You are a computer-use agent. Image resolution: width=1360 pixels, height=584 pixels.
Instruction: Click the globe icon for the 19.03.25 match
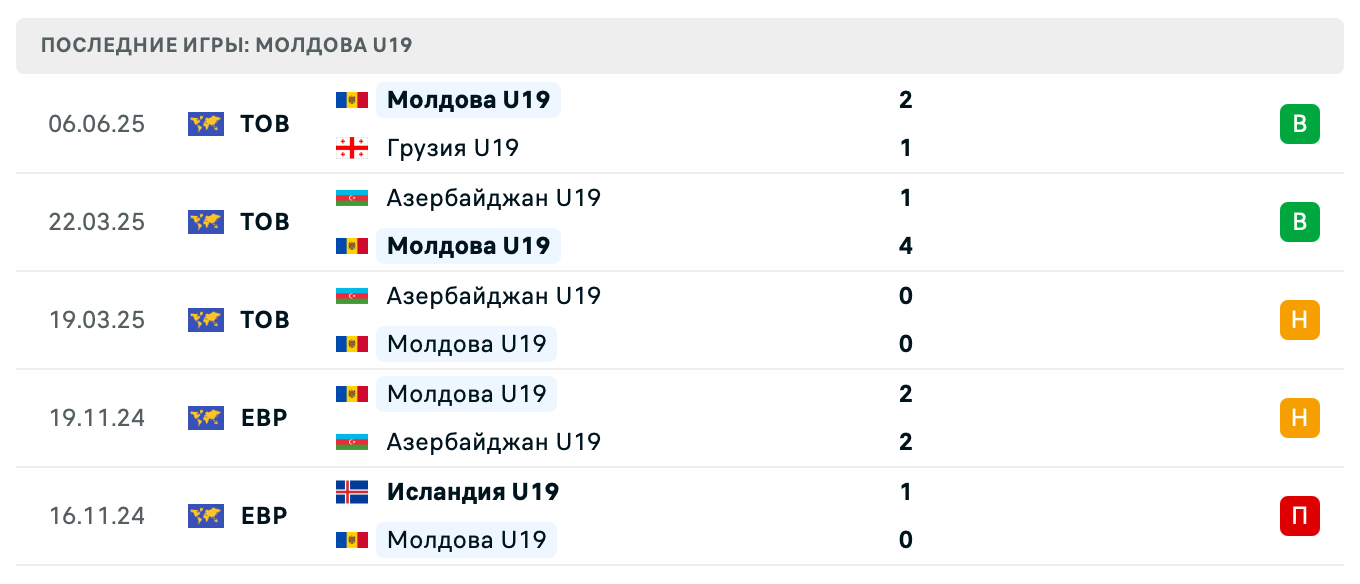206,320
